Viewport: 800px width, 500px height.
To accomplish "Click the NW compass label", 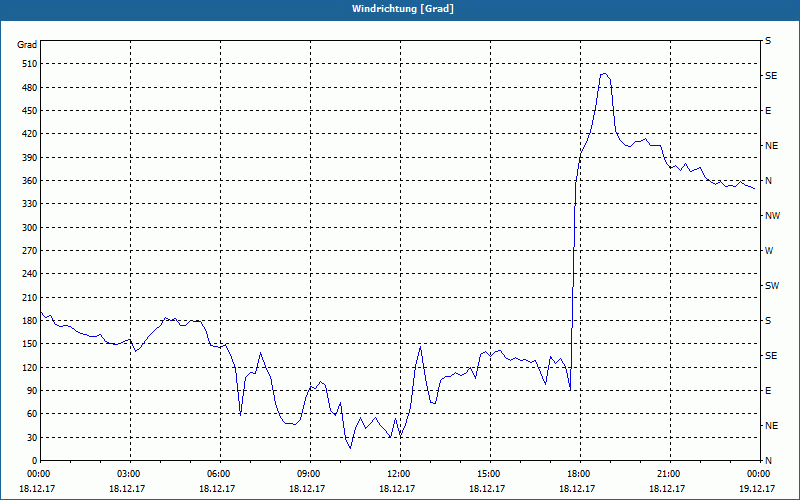I will [772, 216].
